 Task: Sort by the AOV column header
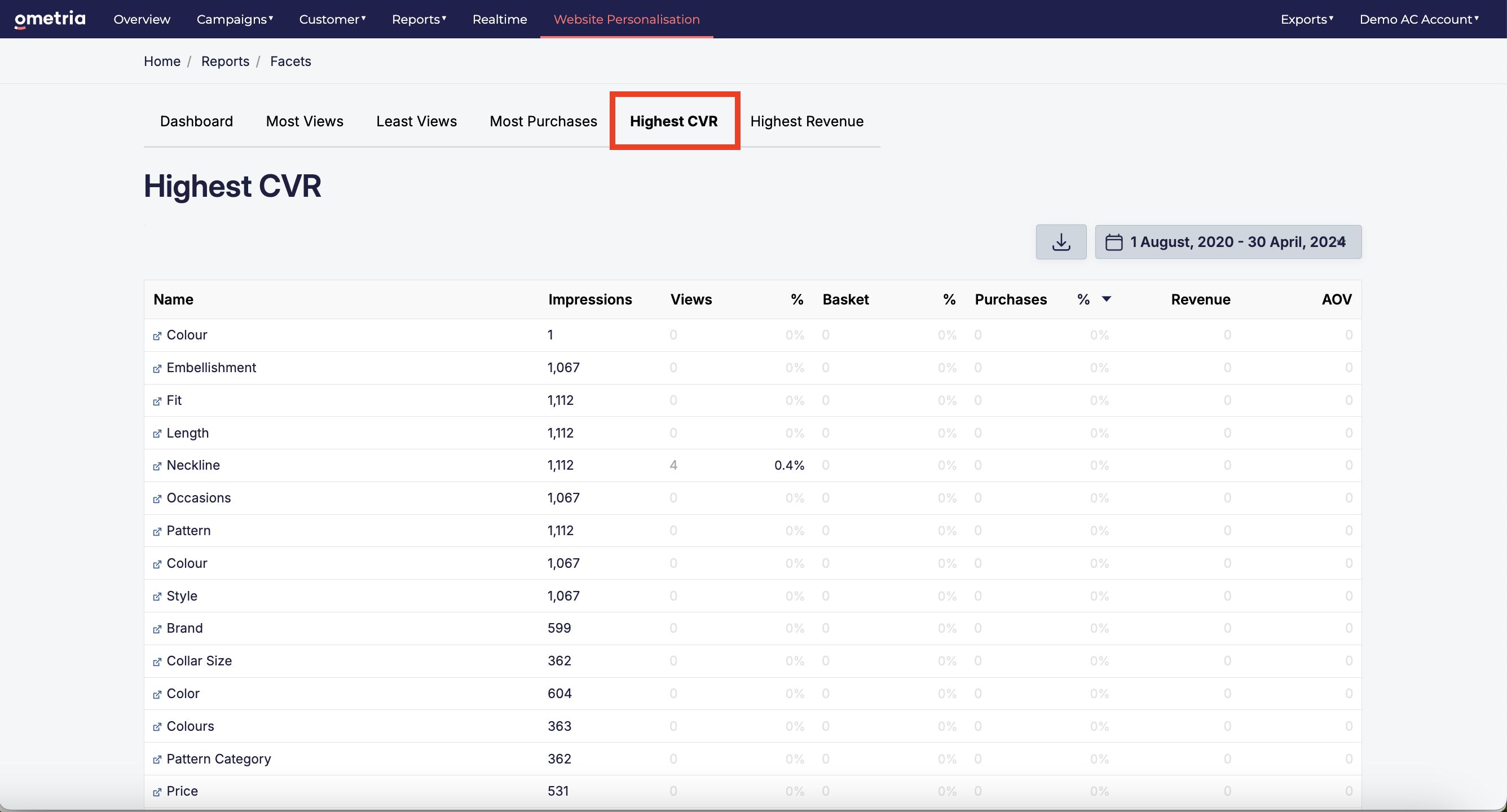point(1336,299)
